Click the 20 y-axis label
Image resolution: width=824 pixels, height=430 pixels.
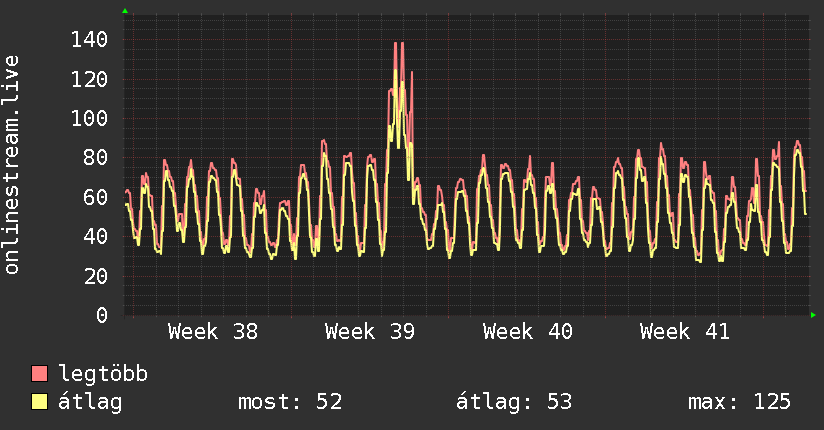click(x=96, y=276)
